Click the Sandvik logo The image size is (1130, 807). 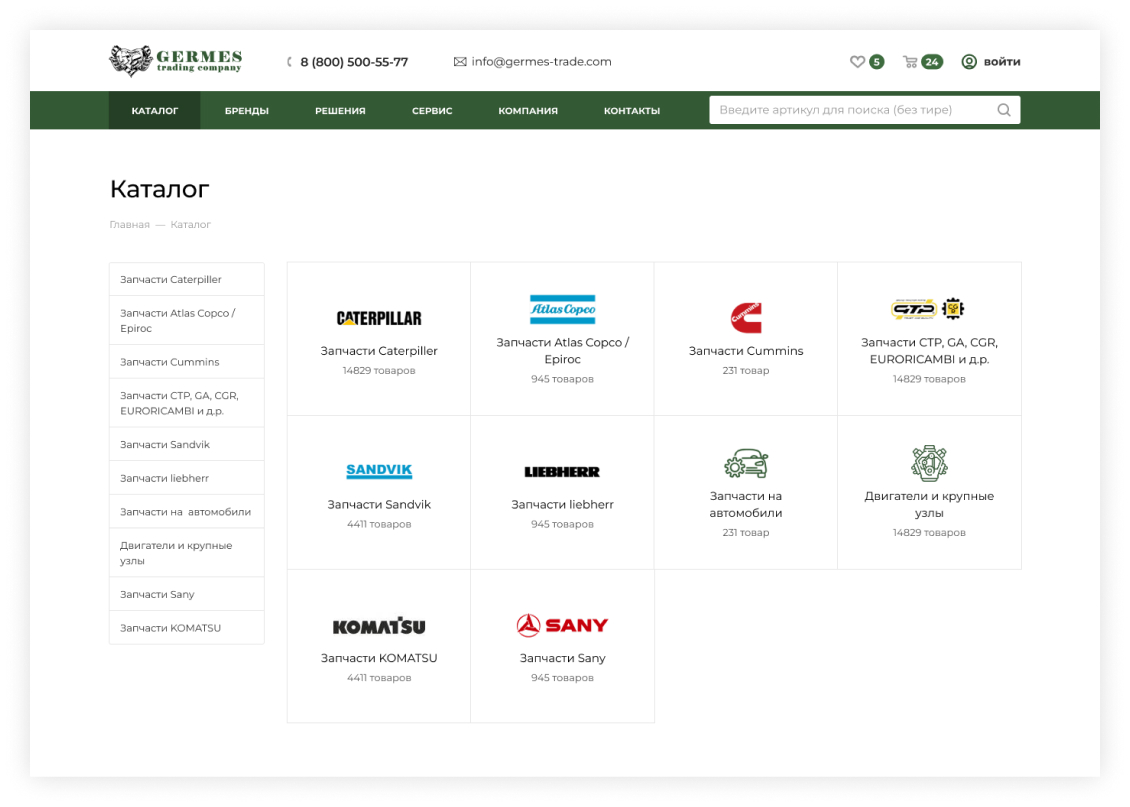pos(379,471)
